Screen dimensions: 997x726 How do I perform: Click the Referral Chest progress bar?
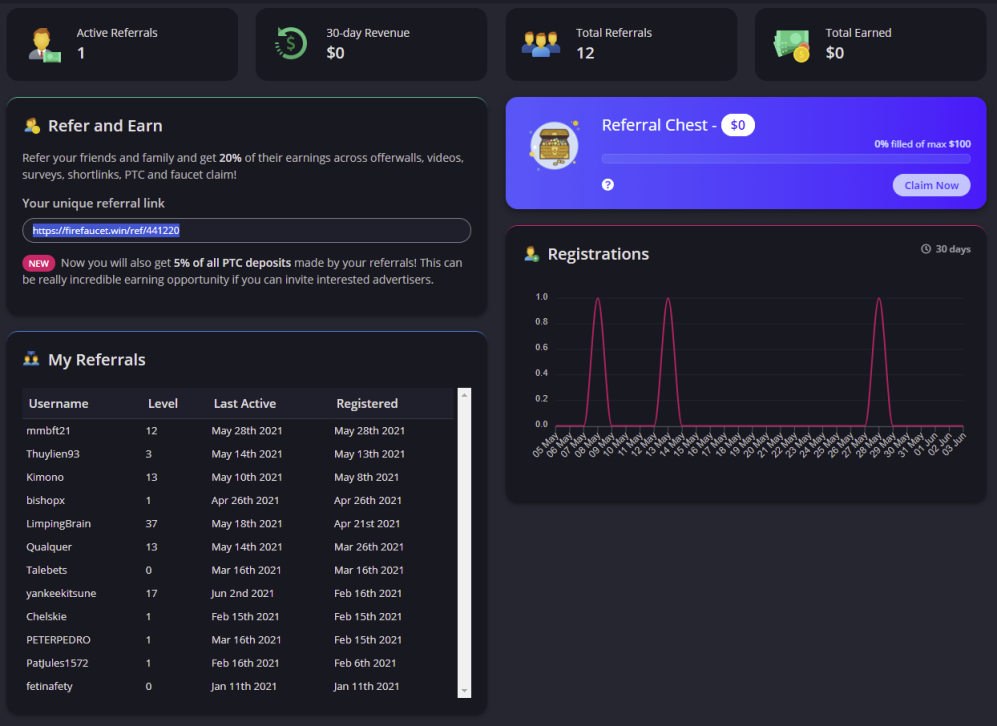[x=786, y=158]
